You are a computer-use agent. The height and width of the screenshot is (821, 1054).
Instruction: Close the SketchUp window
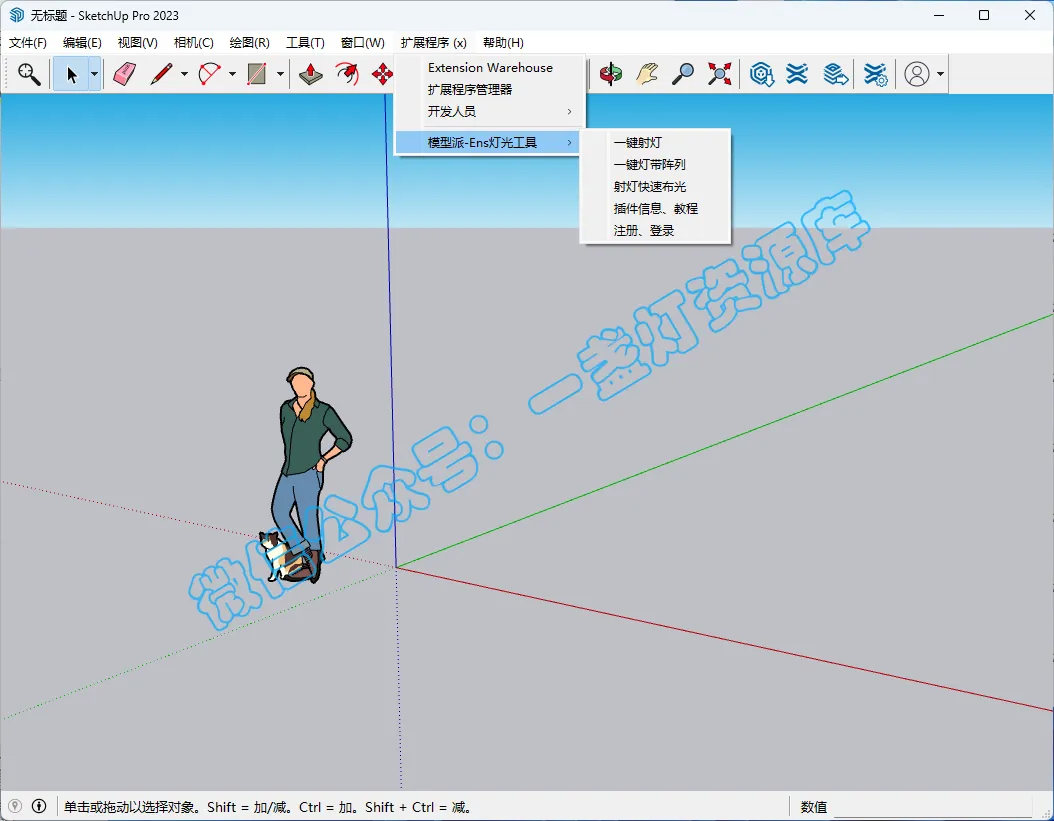pos(1030,15)
